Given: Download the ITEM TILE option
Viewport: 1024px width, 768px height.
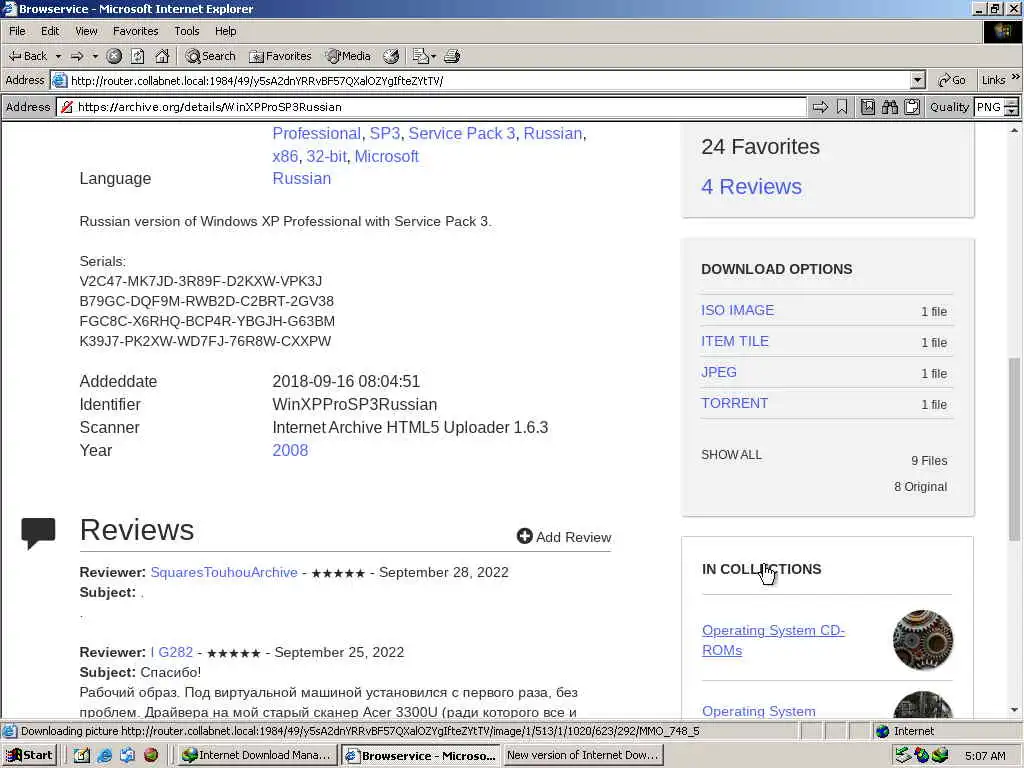Looking at the screenshot, I should coord(735,341).
